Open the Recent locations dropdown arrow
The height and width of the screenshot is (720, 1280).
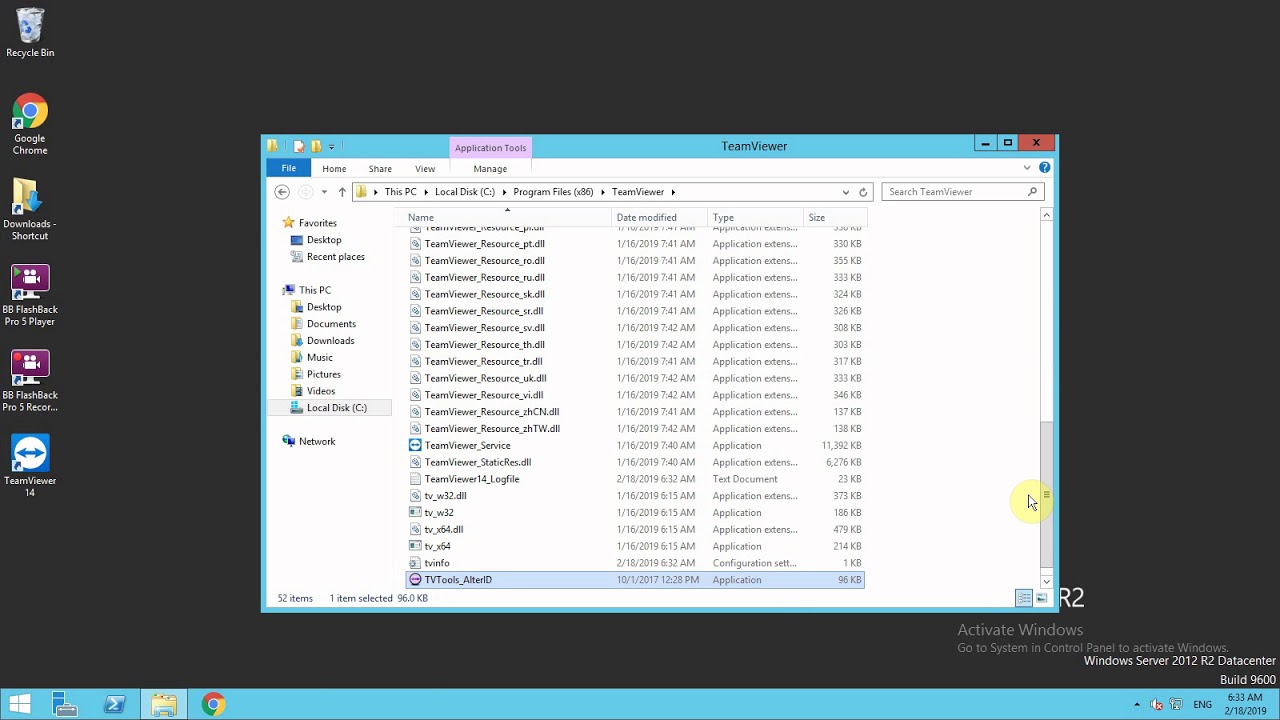(x=324, y=192)
